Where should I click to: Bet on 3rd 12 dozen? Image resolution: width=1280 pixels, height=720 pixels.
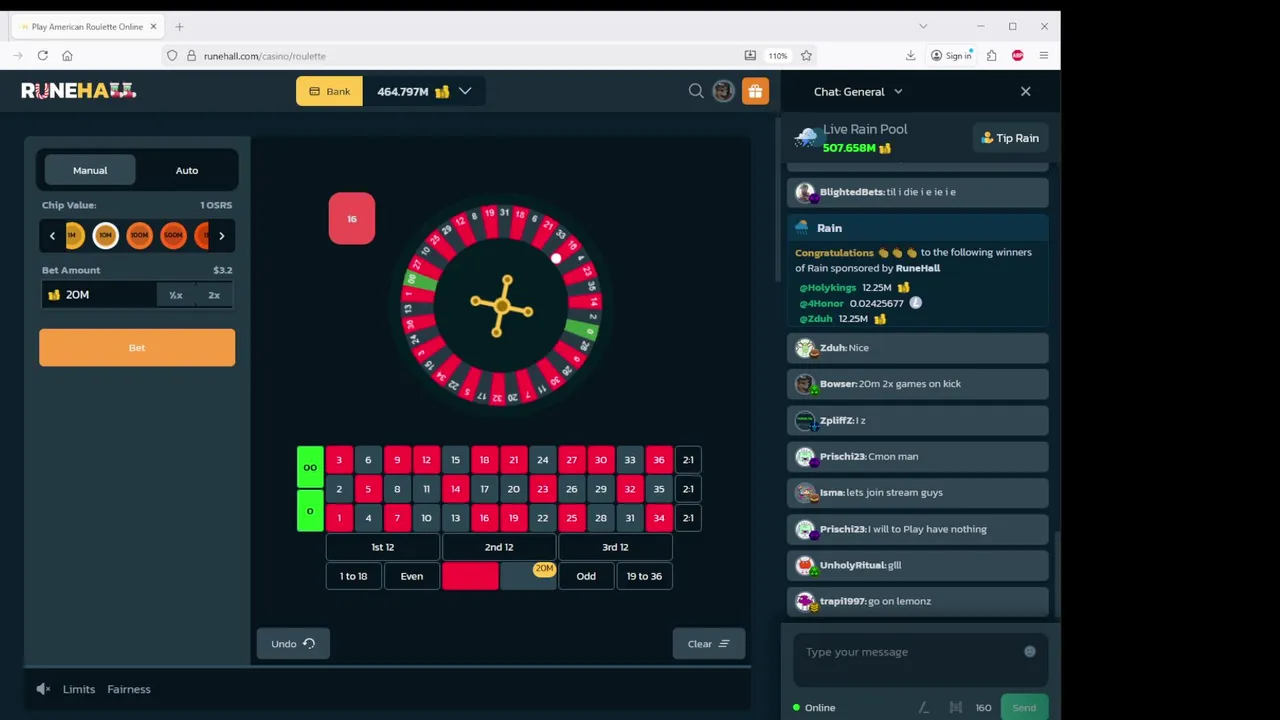coord(615,547)
